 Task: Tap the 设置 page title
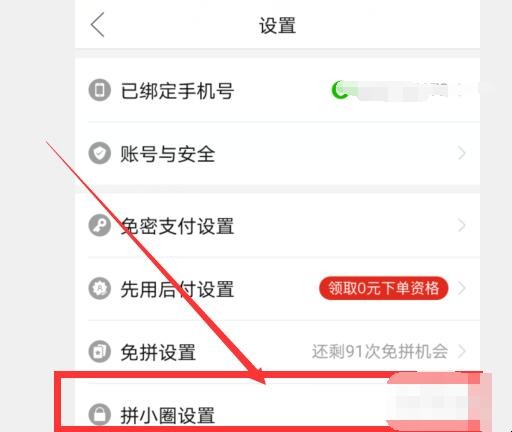tap(277, 25)
